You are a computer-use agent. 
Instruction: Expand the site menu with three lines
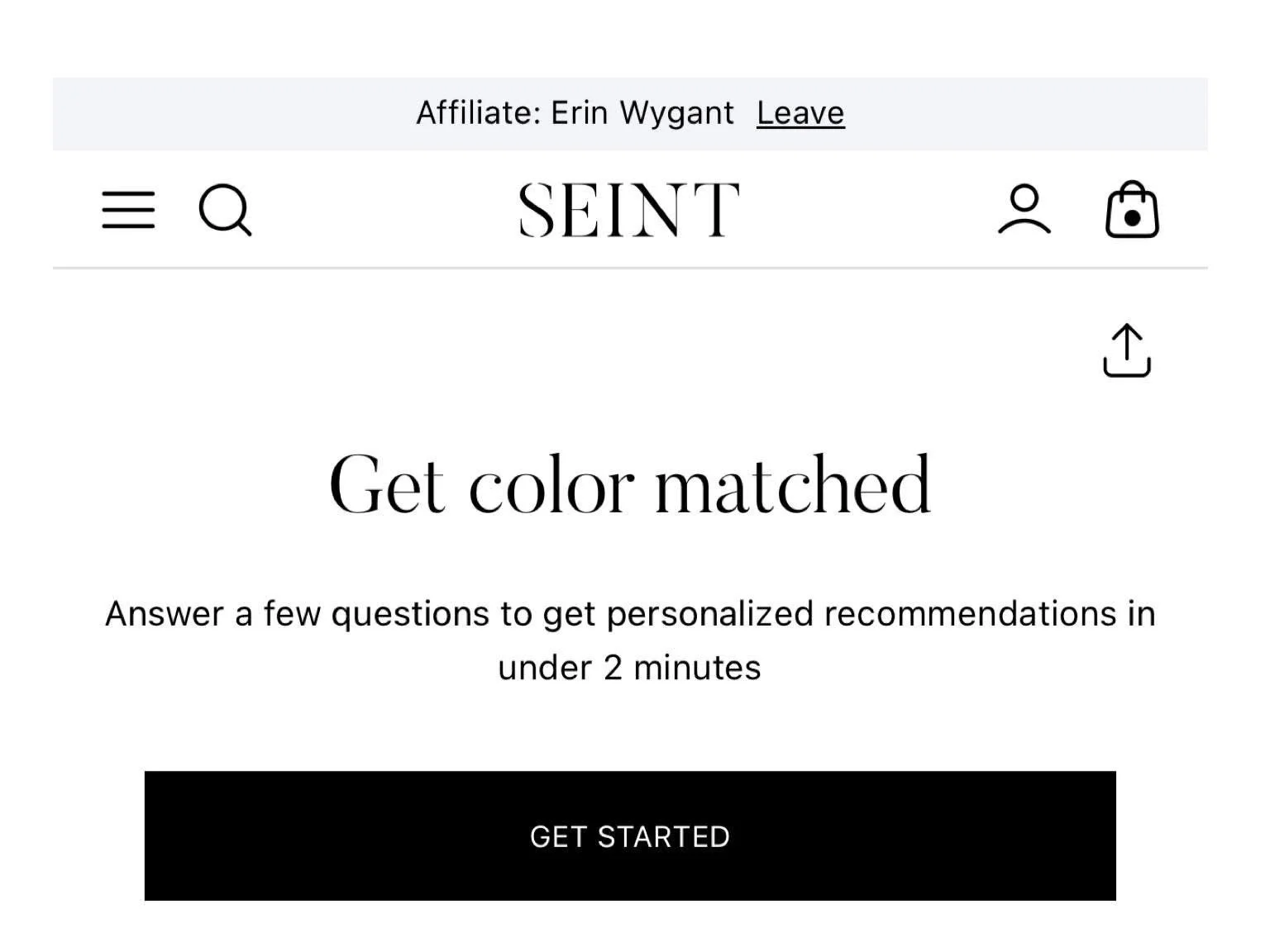(128, 210)
